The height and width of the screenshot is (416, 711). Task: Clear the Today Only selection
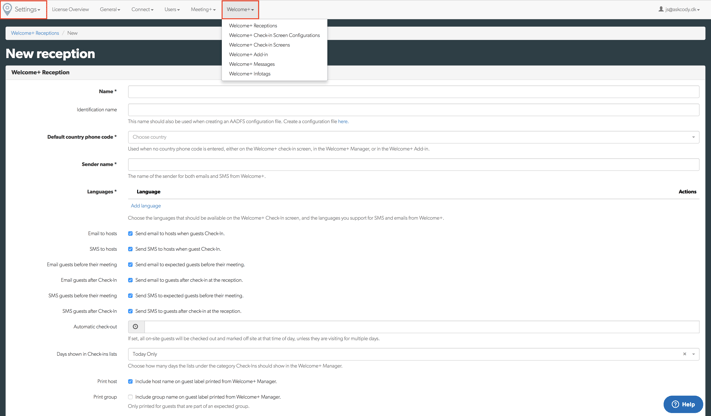[x=684, y=354]
